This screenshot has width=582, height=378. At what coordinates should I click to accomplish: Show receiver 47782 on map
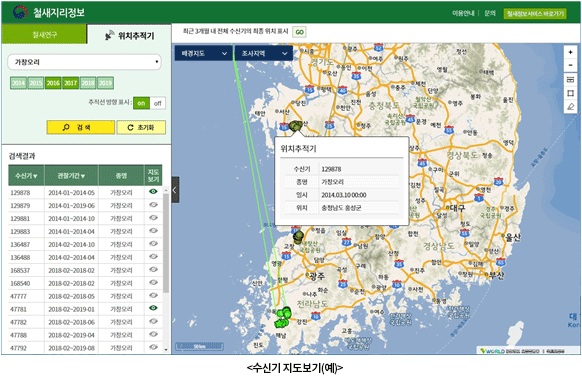tap(153, 321)
